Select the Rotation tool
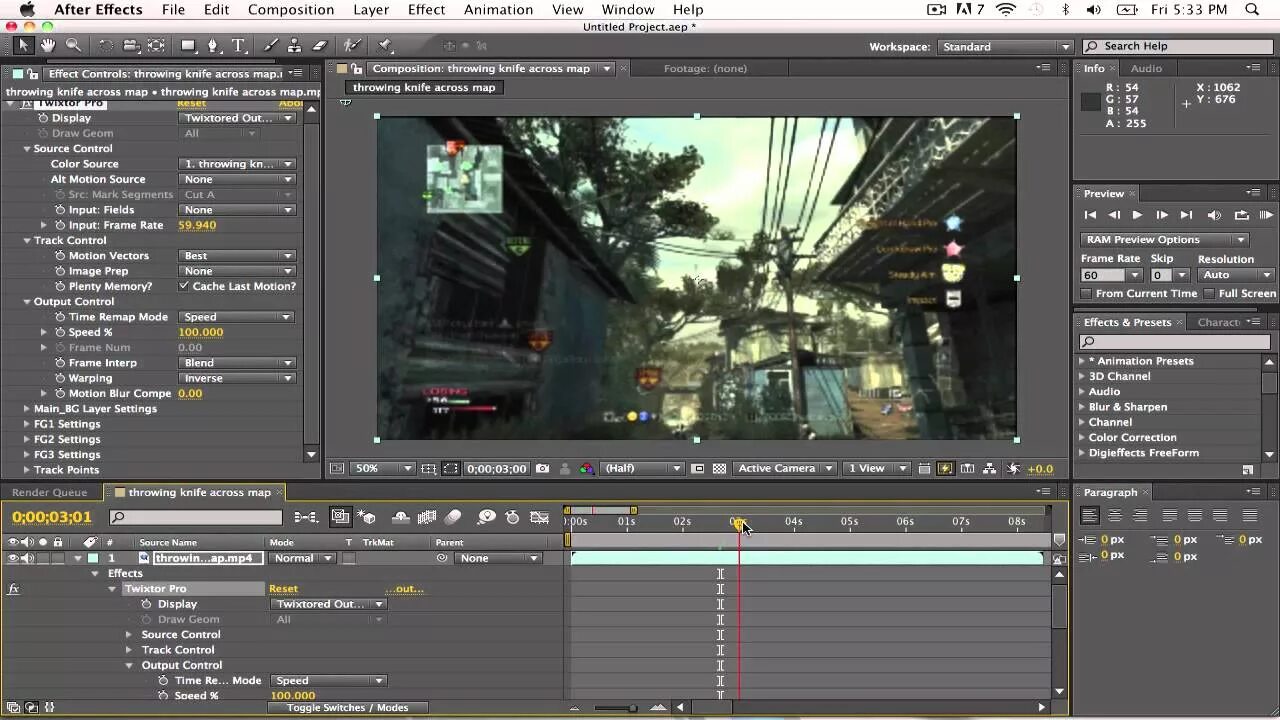 coord(106,46)
